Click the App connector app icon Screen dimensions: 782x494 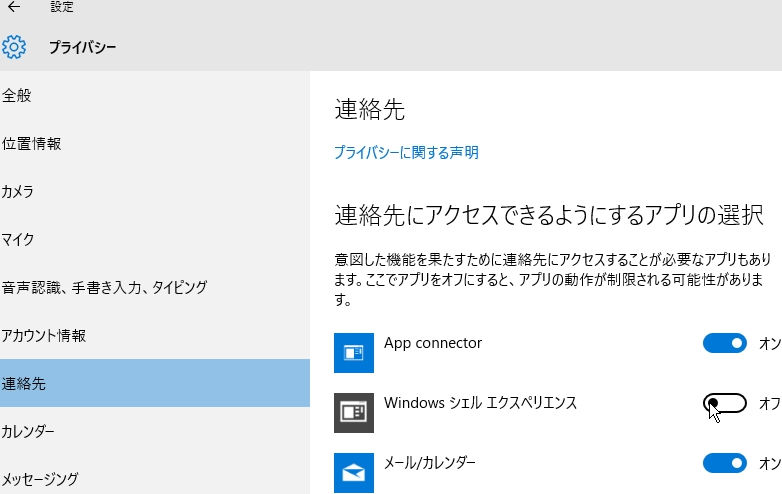(354, 353)
